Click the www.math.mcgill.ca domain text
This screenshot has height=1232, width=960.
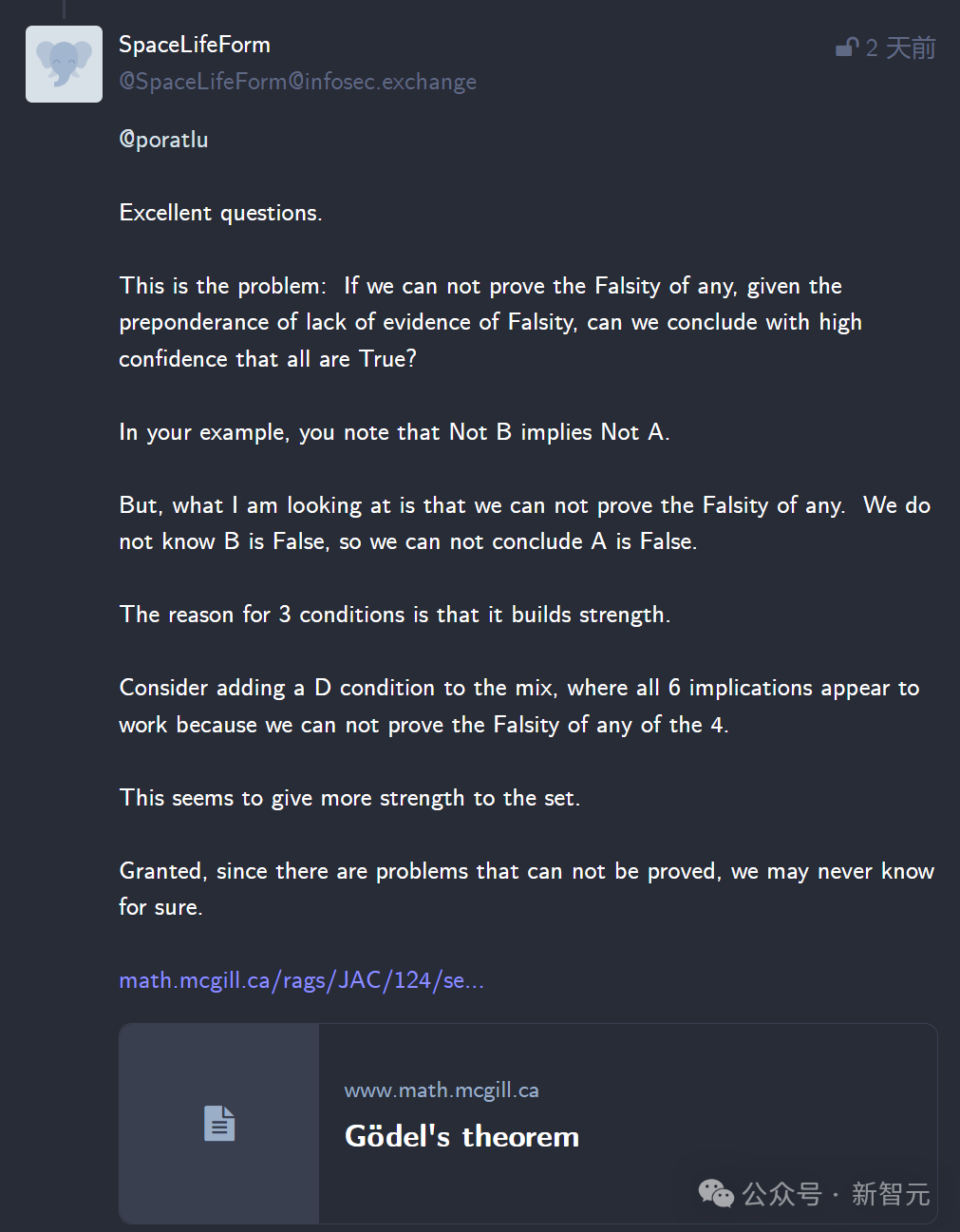tap(442, 1090)
